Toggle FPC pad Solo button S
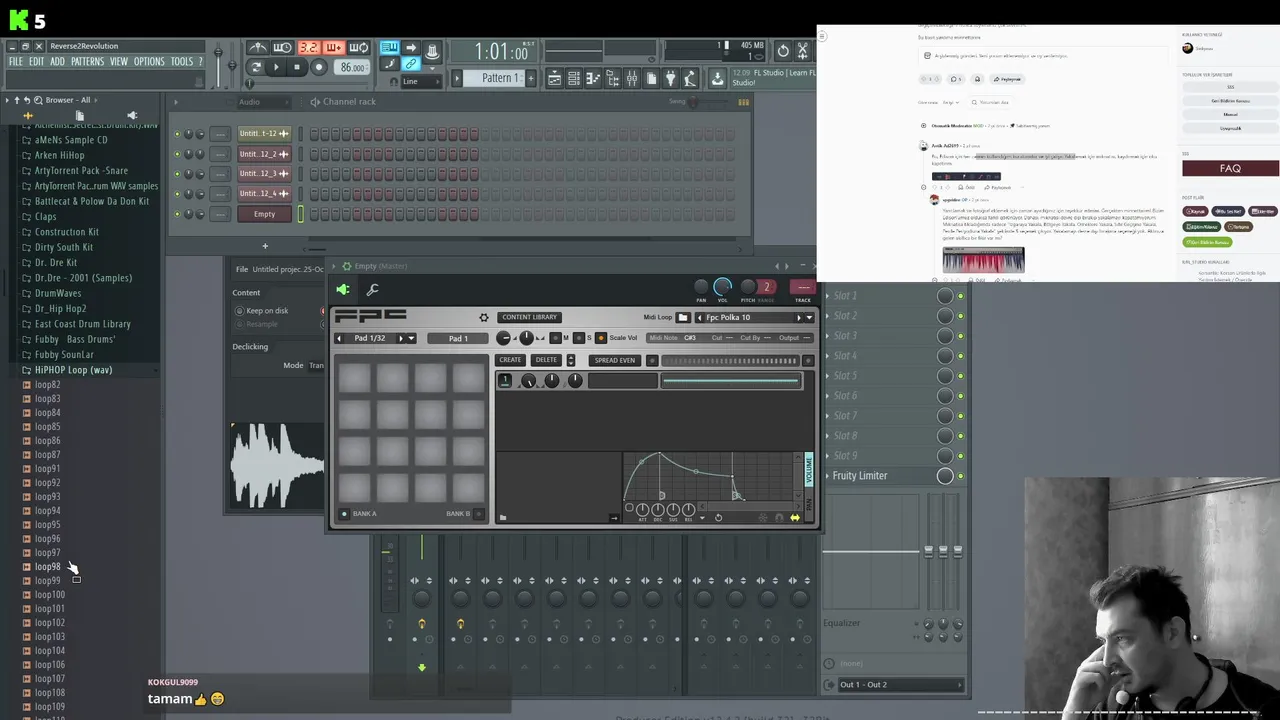Viewport: 1280px width, 720px height. click(579, 338)
